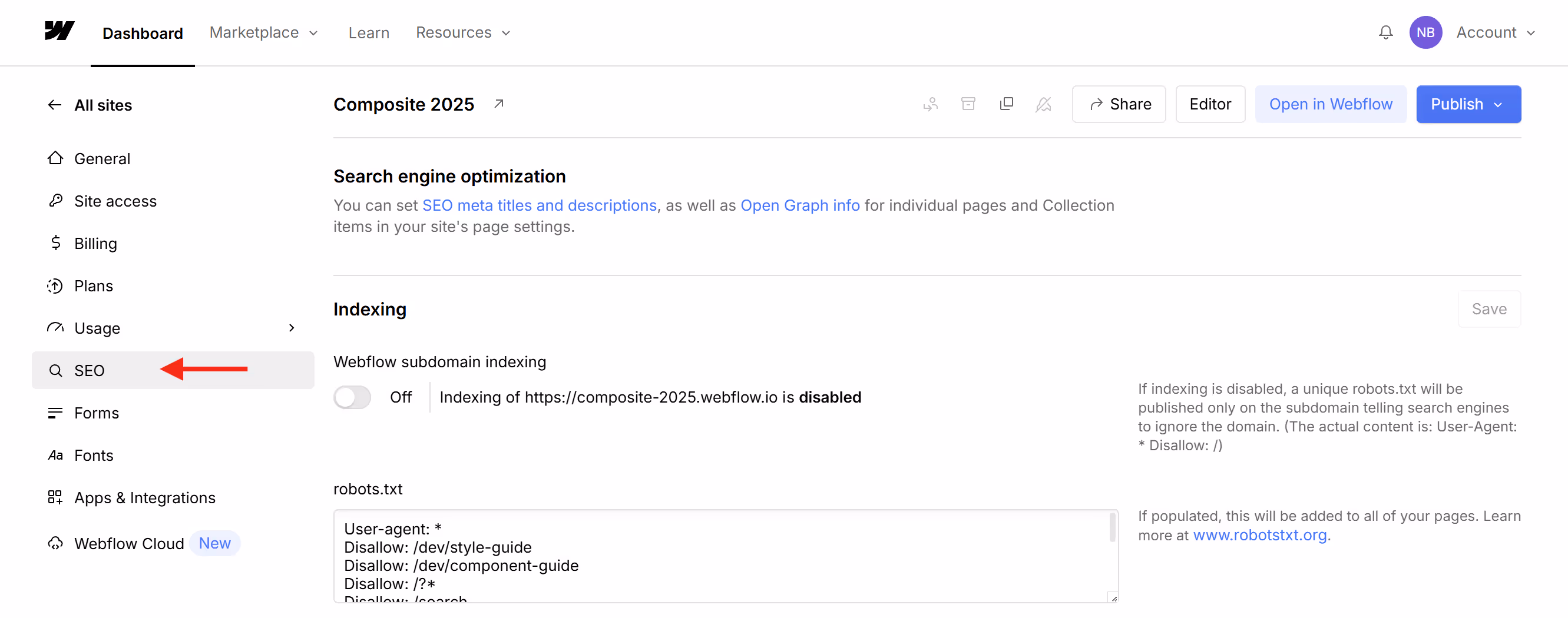
Task: Click the unpublish rocket icon
Action: 1043,105
